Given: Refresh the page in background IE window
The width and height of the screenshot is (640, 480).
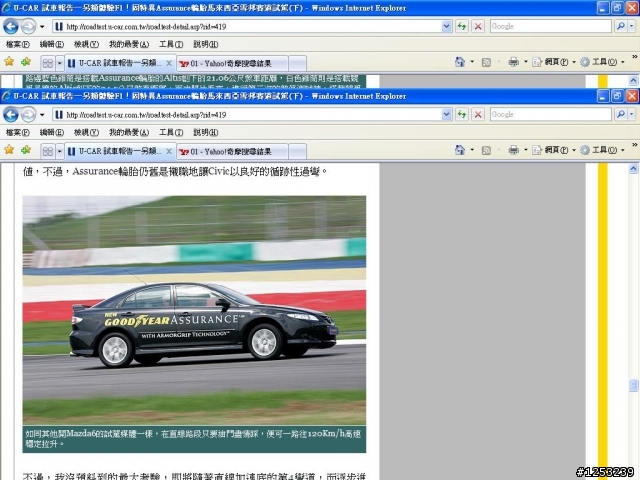Looking at the screenshot, I should 462,27.
